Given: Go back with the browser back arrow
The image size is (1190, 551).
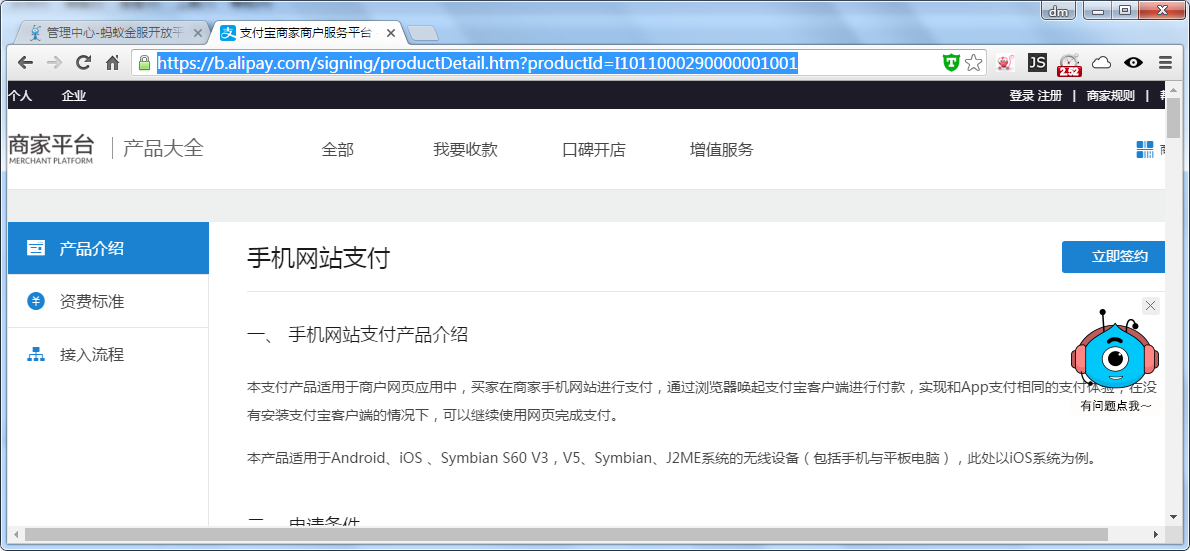Looking at the screenshot, I should (x=25, y=63).
